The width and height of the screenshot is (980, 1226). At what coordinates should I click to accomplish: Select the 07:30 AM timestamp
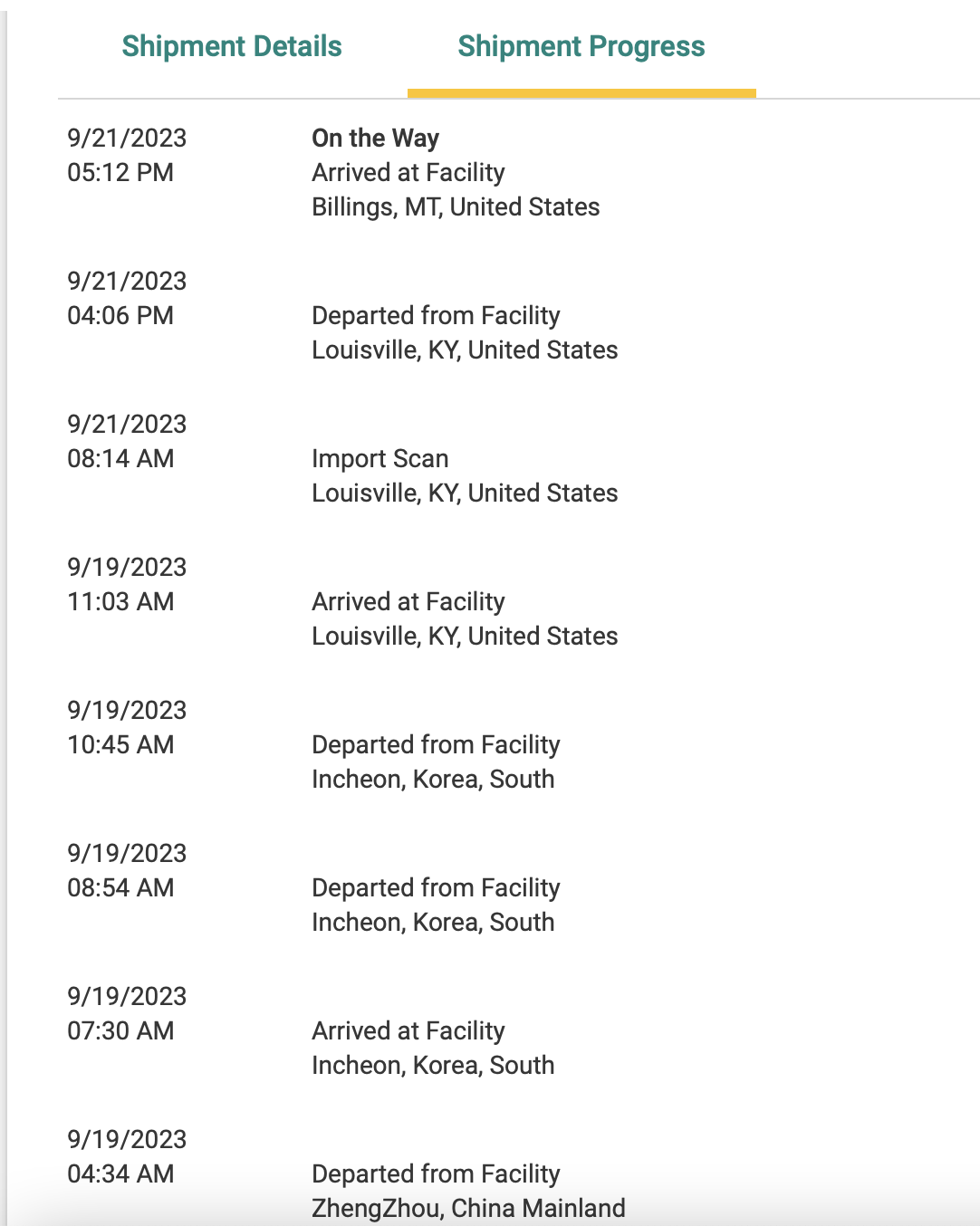pyautogui.click(x=120, y=1030)
